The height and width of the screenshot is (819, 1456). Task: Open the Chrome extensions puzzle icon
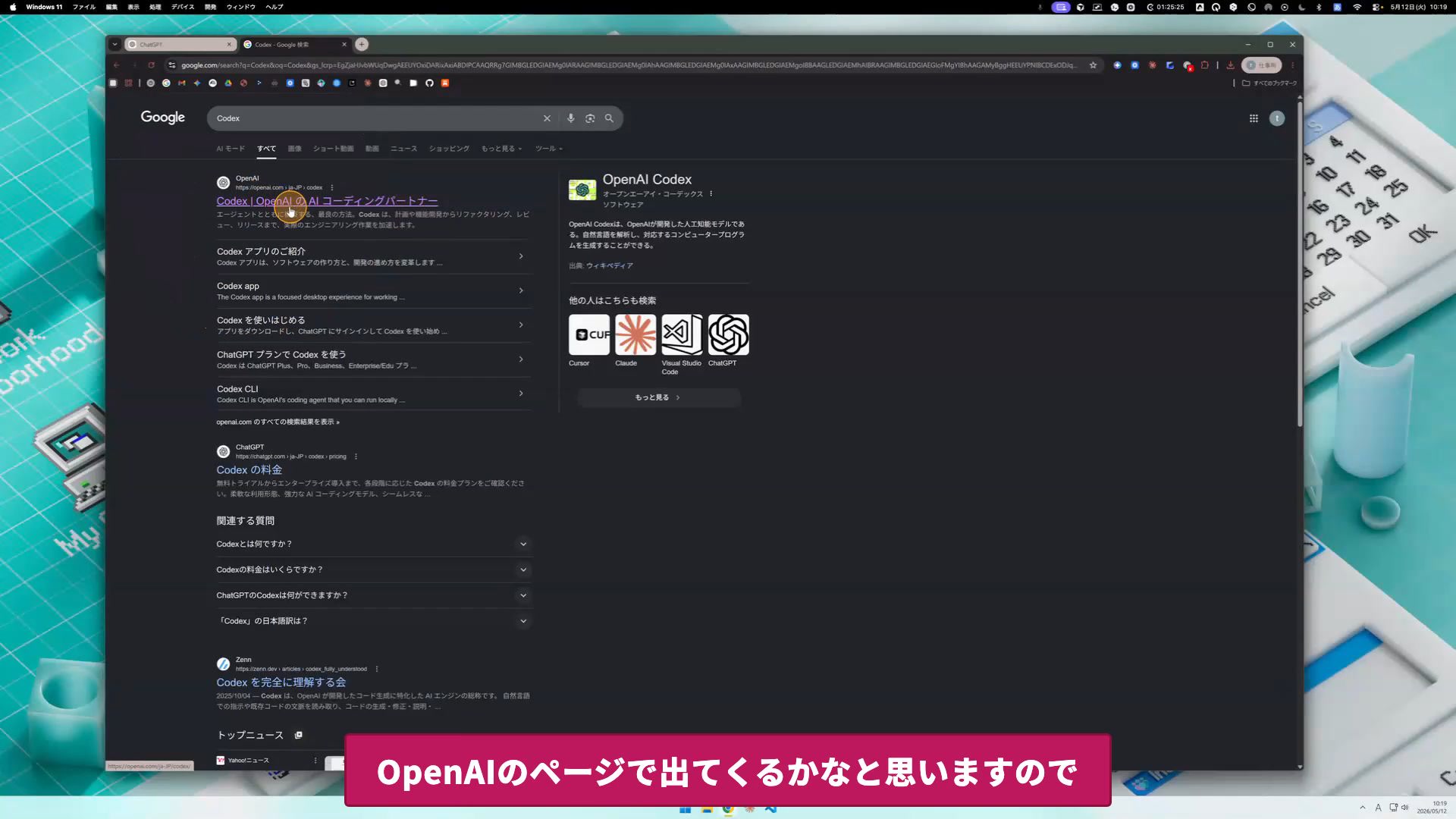[x=1204, y=65]
